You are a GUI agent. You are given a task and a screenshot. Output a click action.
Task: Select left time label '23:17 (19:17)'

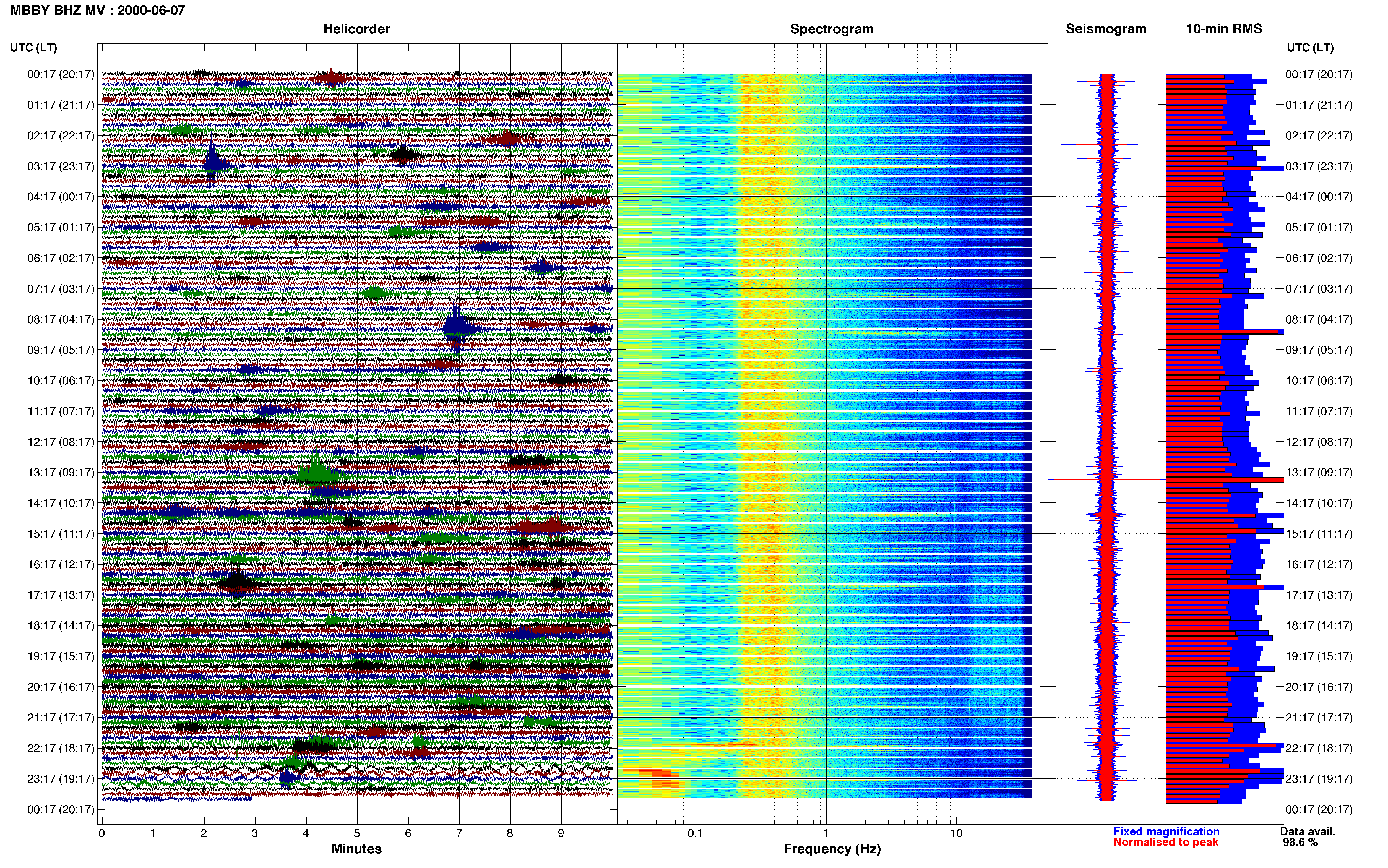point(61,779)
